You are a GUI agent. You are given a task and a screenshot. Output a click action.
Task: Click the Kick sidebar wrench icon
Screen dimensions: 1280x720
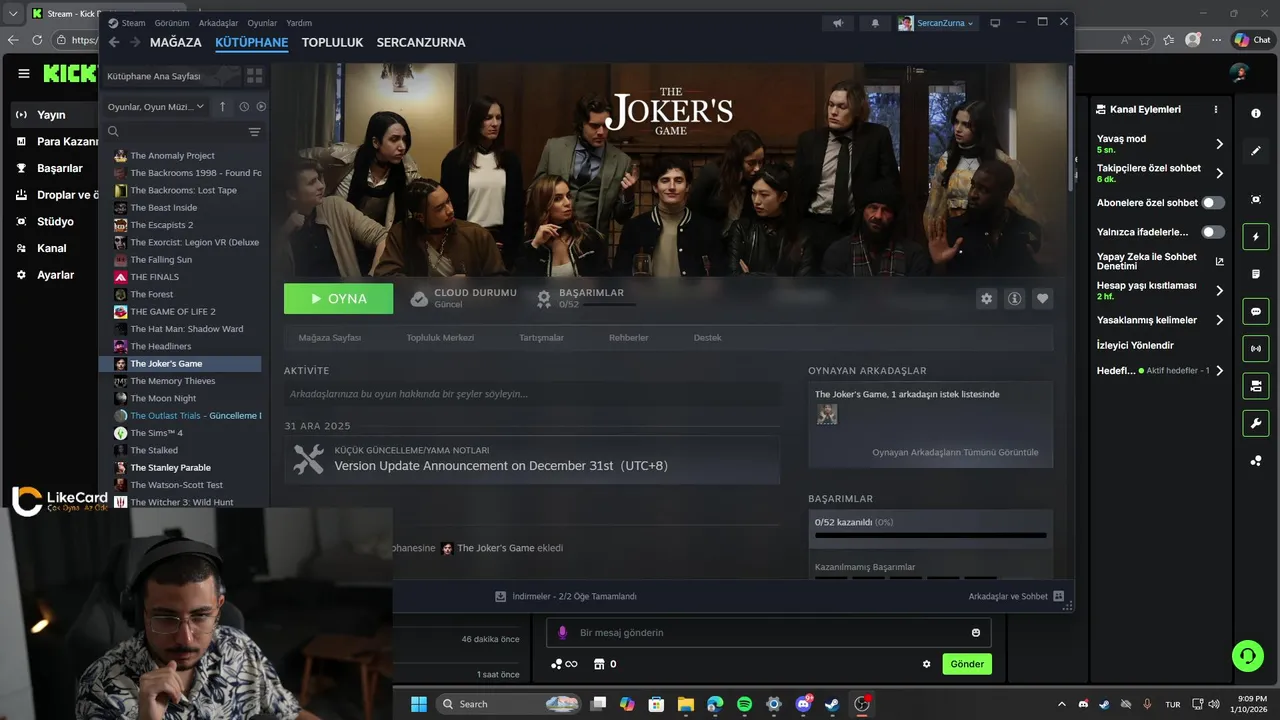pyautogui.click(x=1256, y=423)
